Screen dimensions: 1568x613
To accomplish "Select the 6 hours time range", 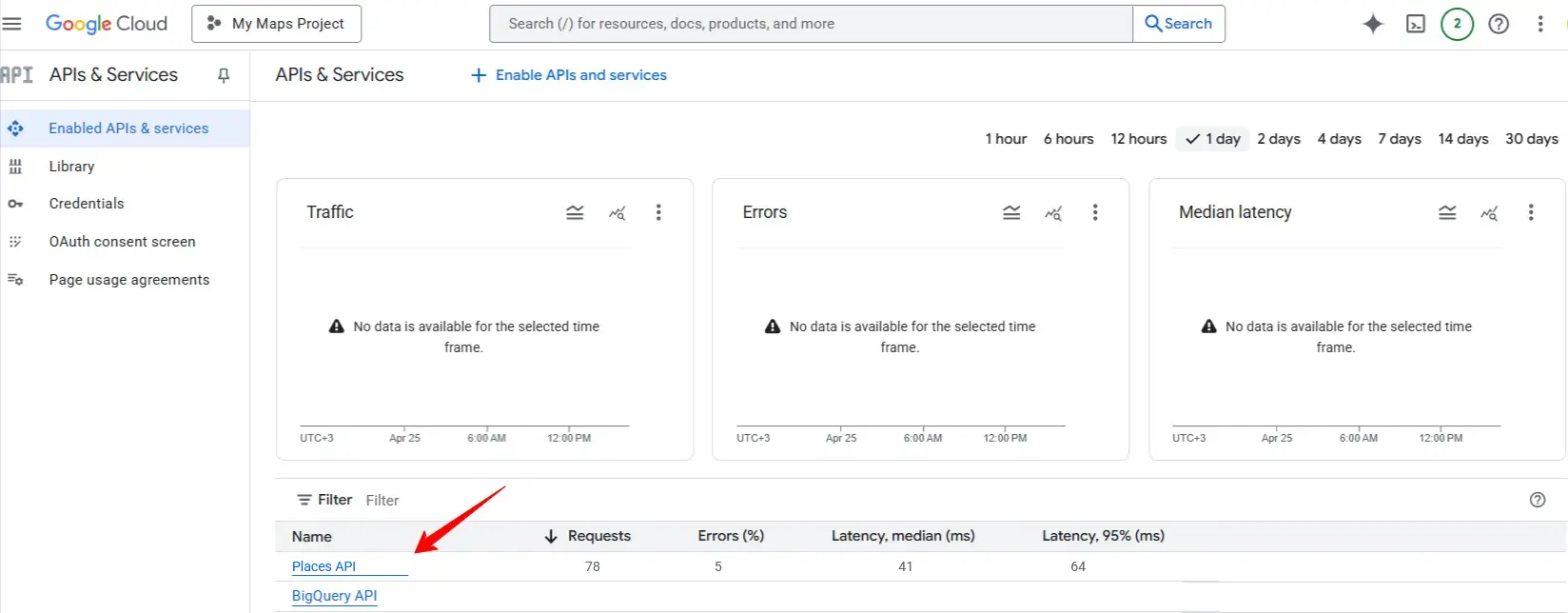I will pyautogui.click(x=1068, y=139).
